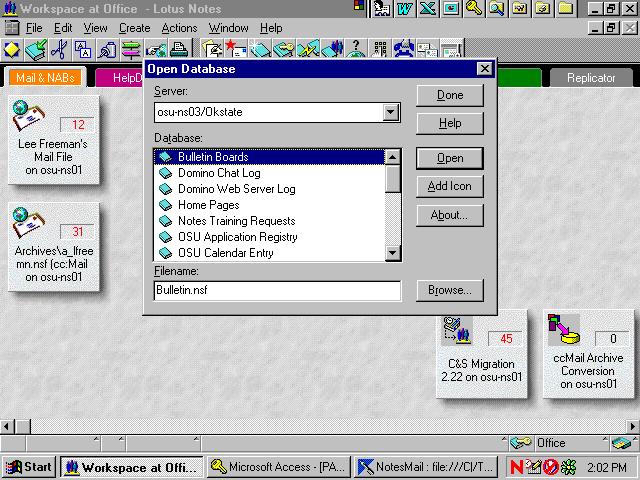Image resolution: width=640 pixels, height=480 pixels.
Task: Click the green and pink signpost SmartIcon
Action: [131, 50]
